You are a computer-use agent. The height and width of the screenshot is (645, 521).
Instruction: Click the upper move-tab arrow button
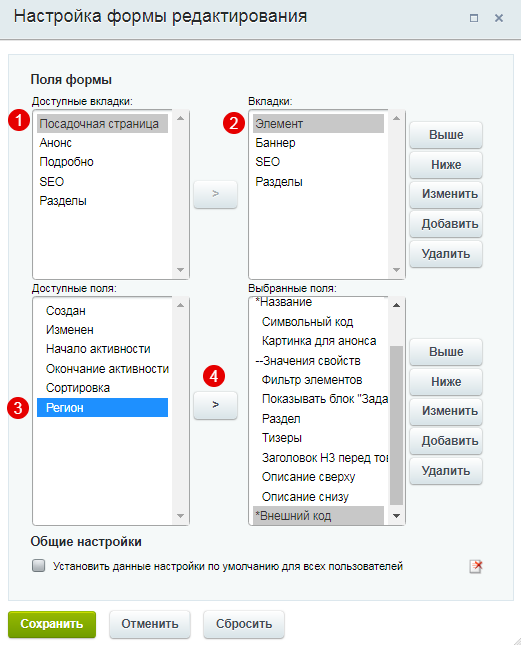point(215,194)
